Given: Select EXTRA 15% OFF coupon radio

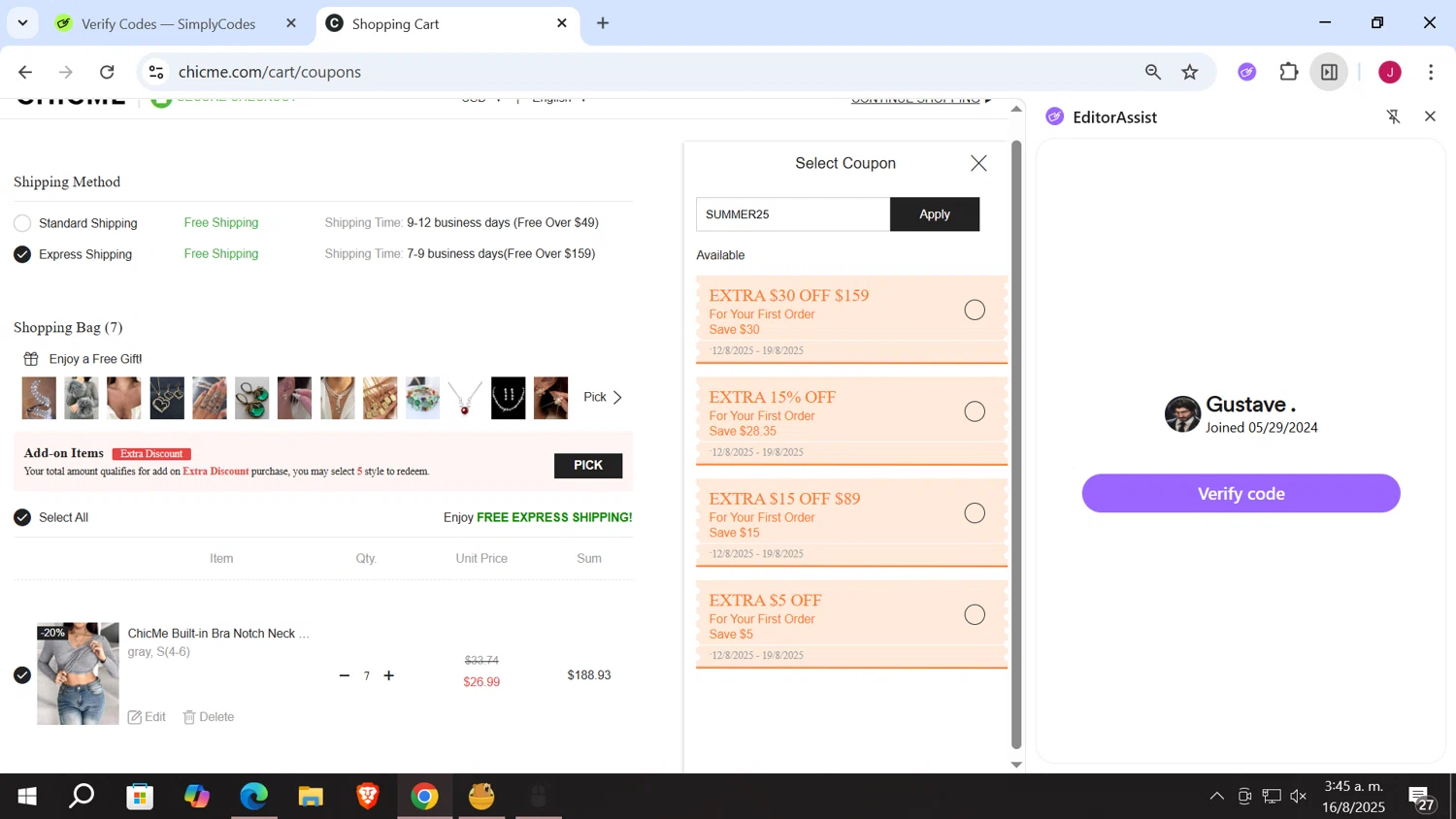Looking at the screenshot, I should pyautogui.click(x=975, y=411).
